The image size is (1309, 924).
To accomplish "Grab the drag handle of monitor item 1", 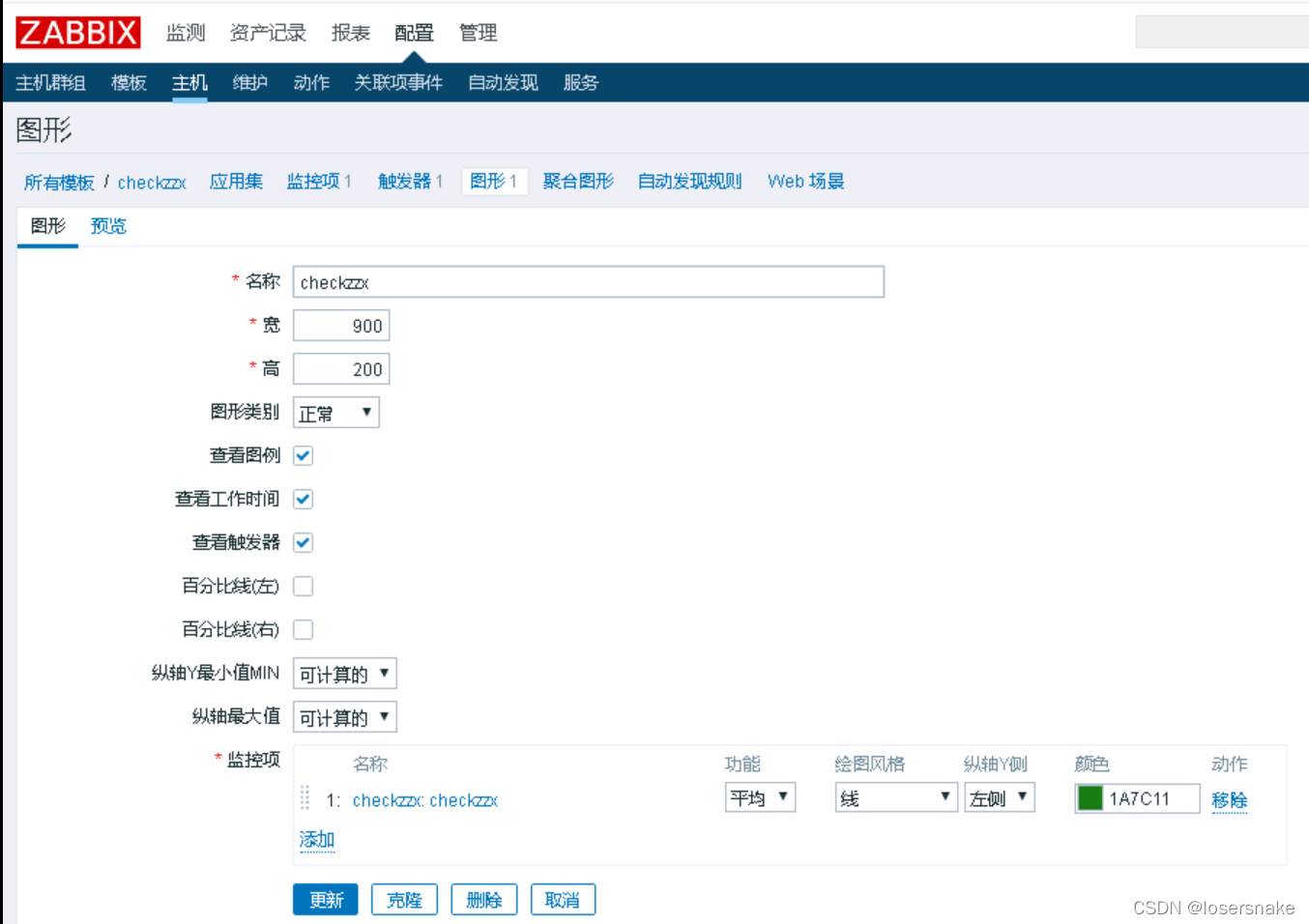I will click(305, 797).
